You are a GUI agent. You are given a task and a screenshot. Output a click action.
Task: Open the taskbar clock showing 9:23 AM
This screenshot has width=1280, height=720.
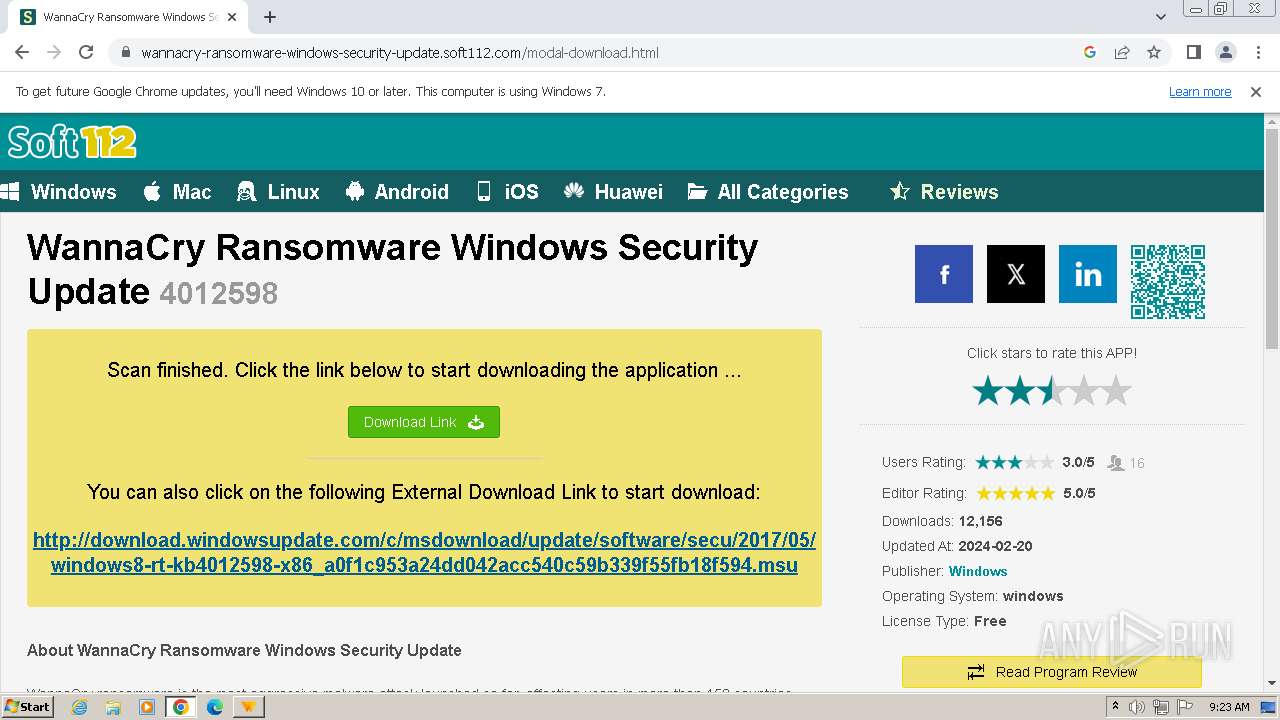click(1229, 707)
